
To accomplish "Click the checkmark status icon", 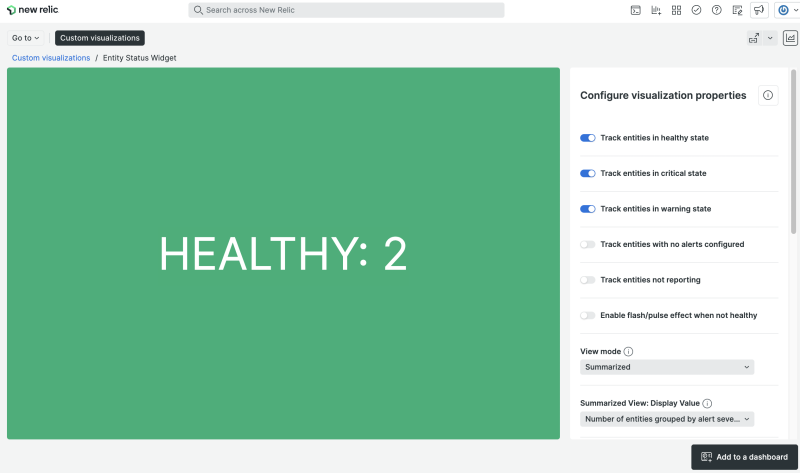I will coord(696,10).
